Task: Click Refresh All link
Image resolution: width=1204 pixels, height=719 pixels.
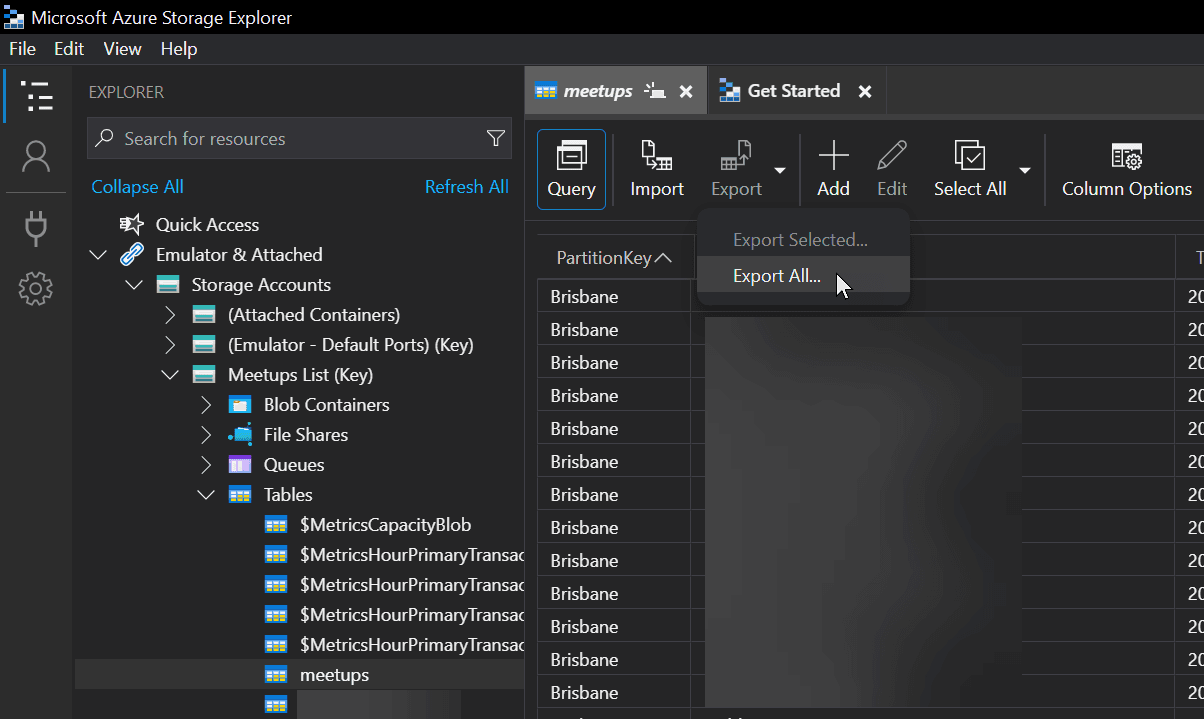Action: [466, 187]
